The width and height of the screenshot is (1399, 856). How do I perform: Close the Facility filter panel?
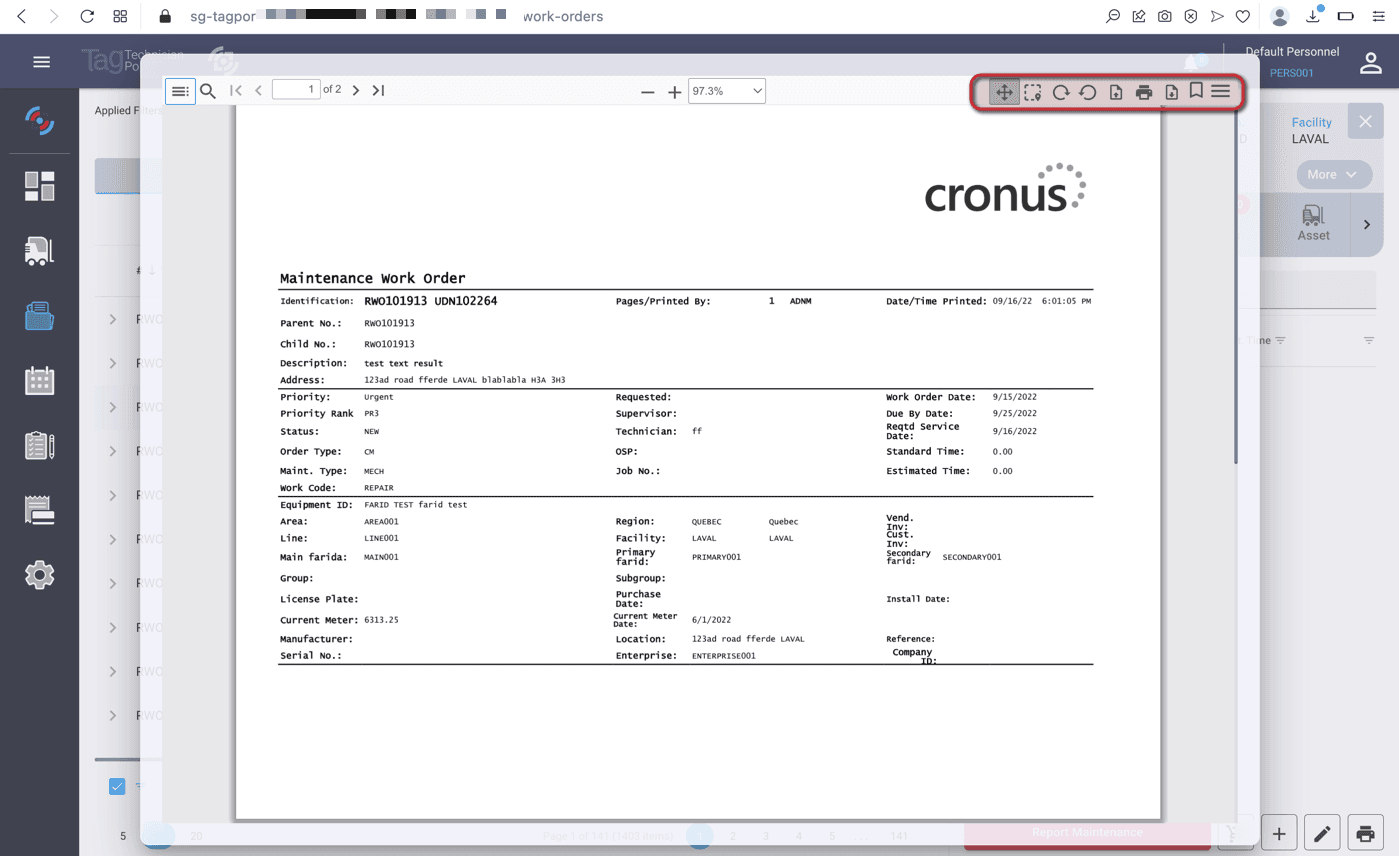coord(1366,122)
